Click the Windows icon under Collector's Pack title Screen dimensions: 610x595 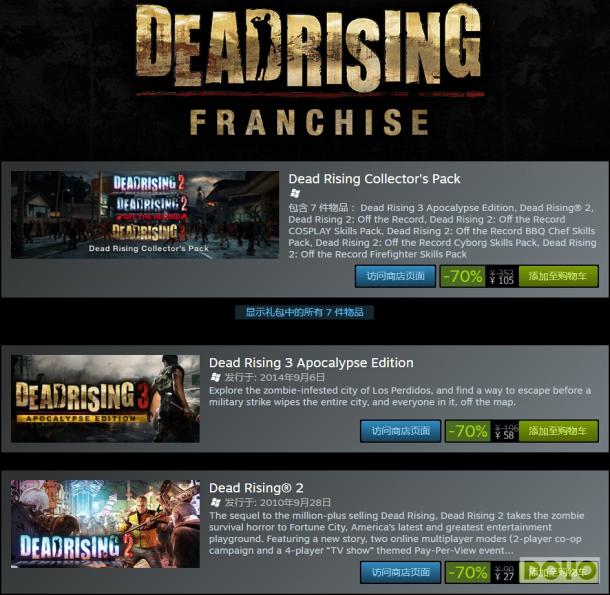coord(295,193)
